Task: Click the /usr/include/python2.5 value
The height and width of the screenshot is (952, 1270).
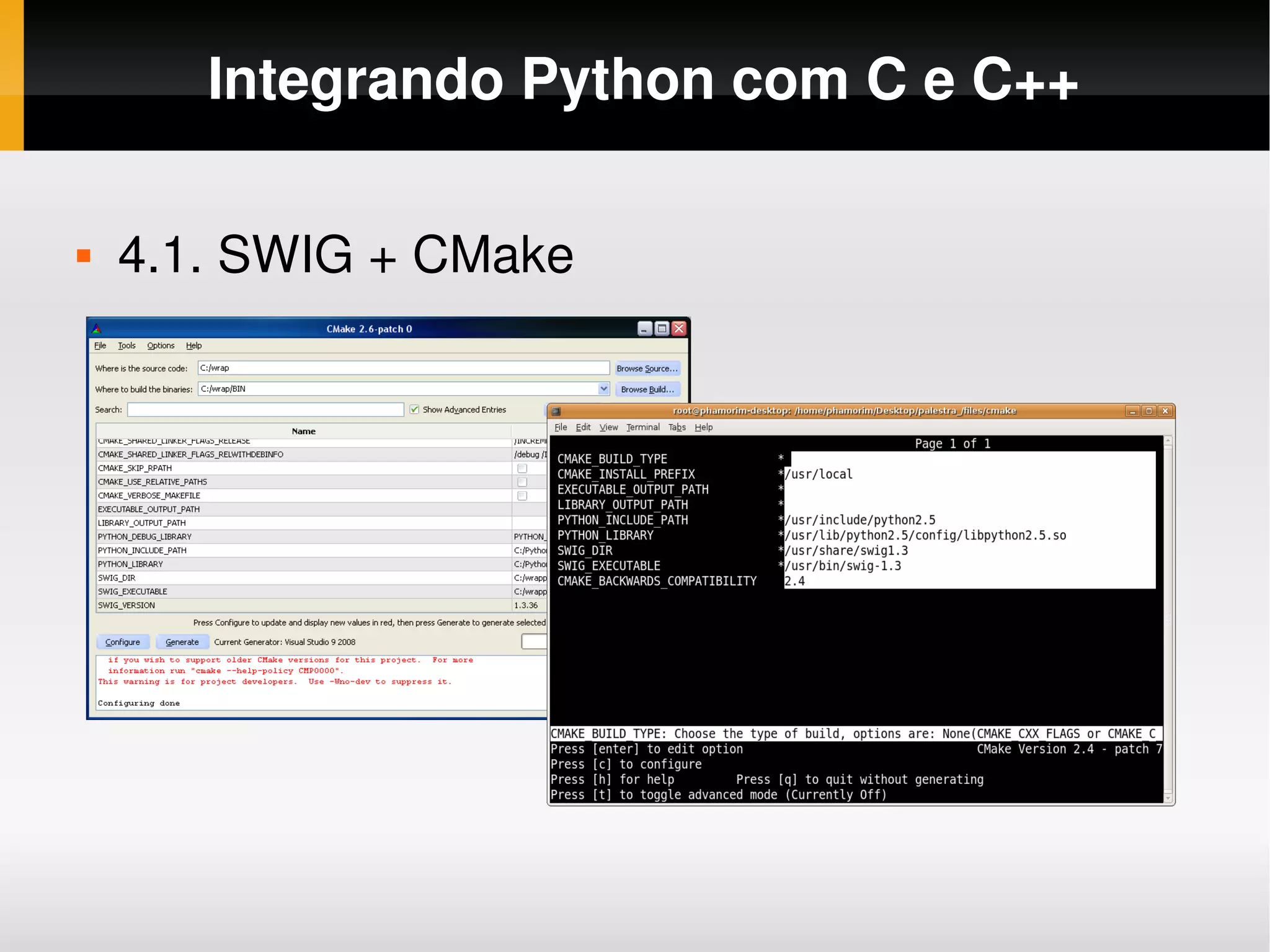Action: pos(860,520)
